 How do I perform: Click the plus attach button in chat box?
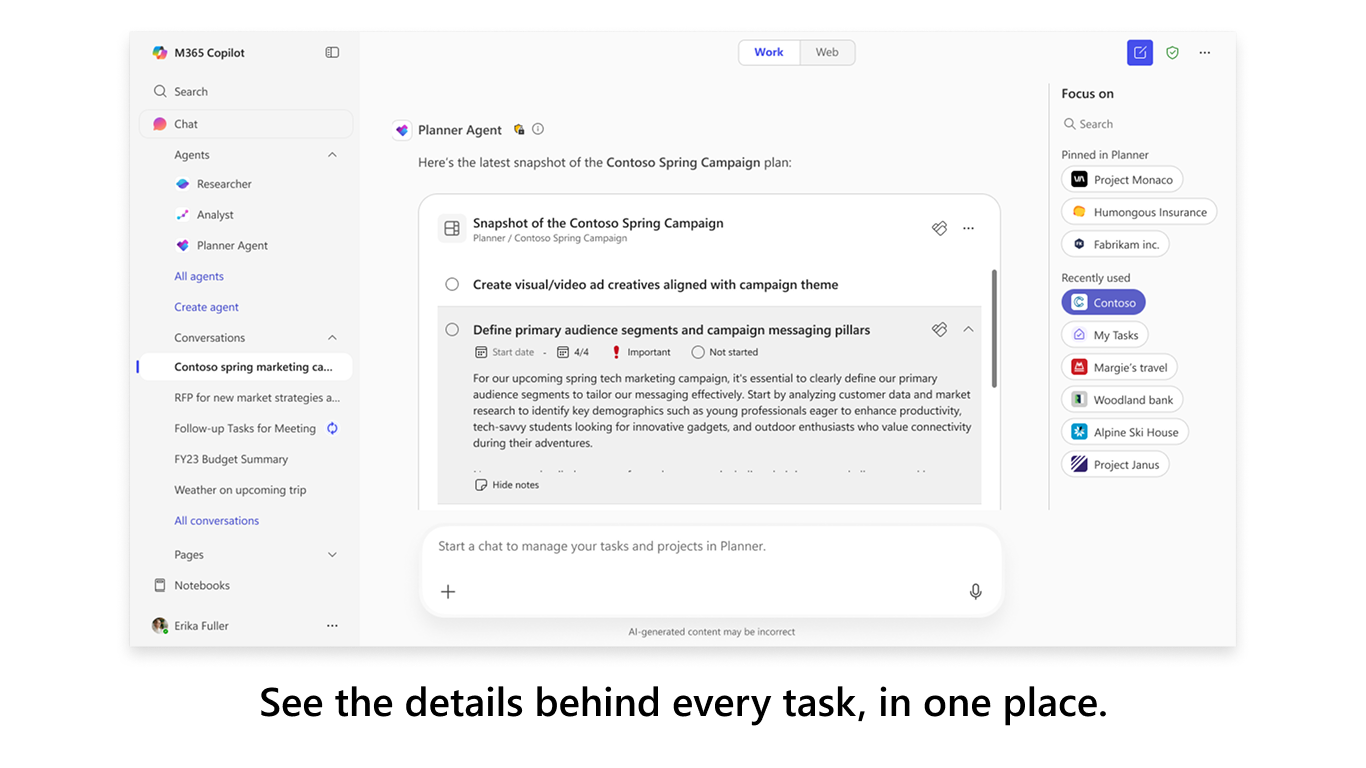tap(448, 592)
